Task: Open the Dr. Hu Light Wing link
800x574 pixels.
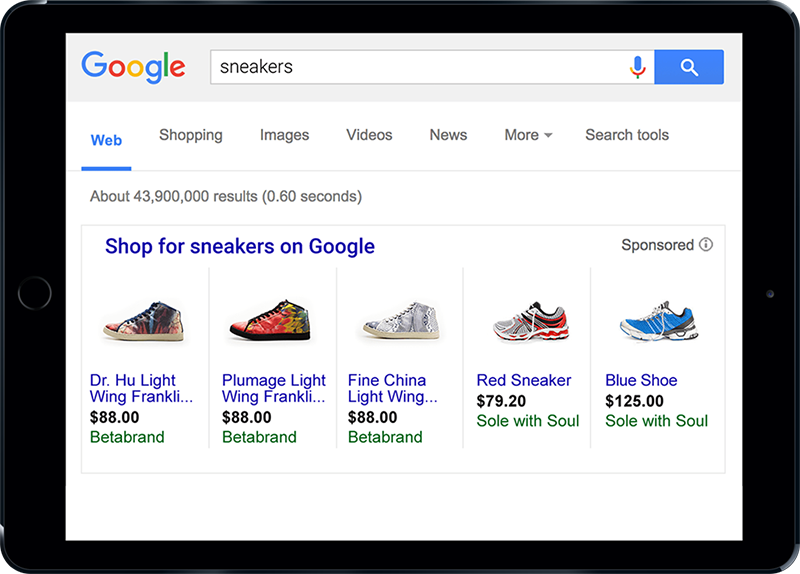Action: (x=141, y=388)
